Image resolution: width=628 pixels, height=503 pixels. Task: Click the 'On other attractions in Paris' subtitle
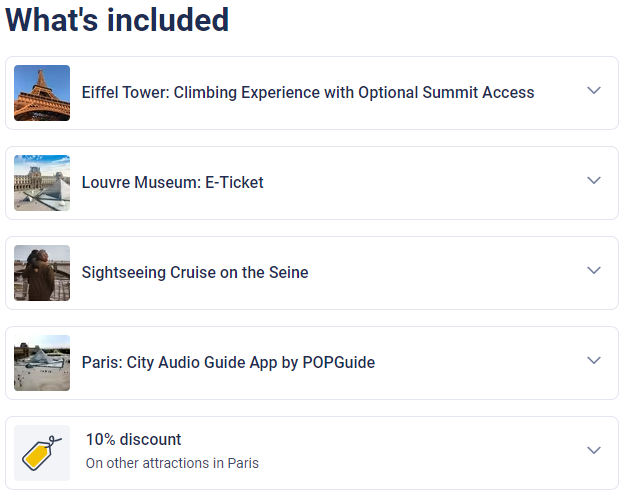(x=172, y=464)
